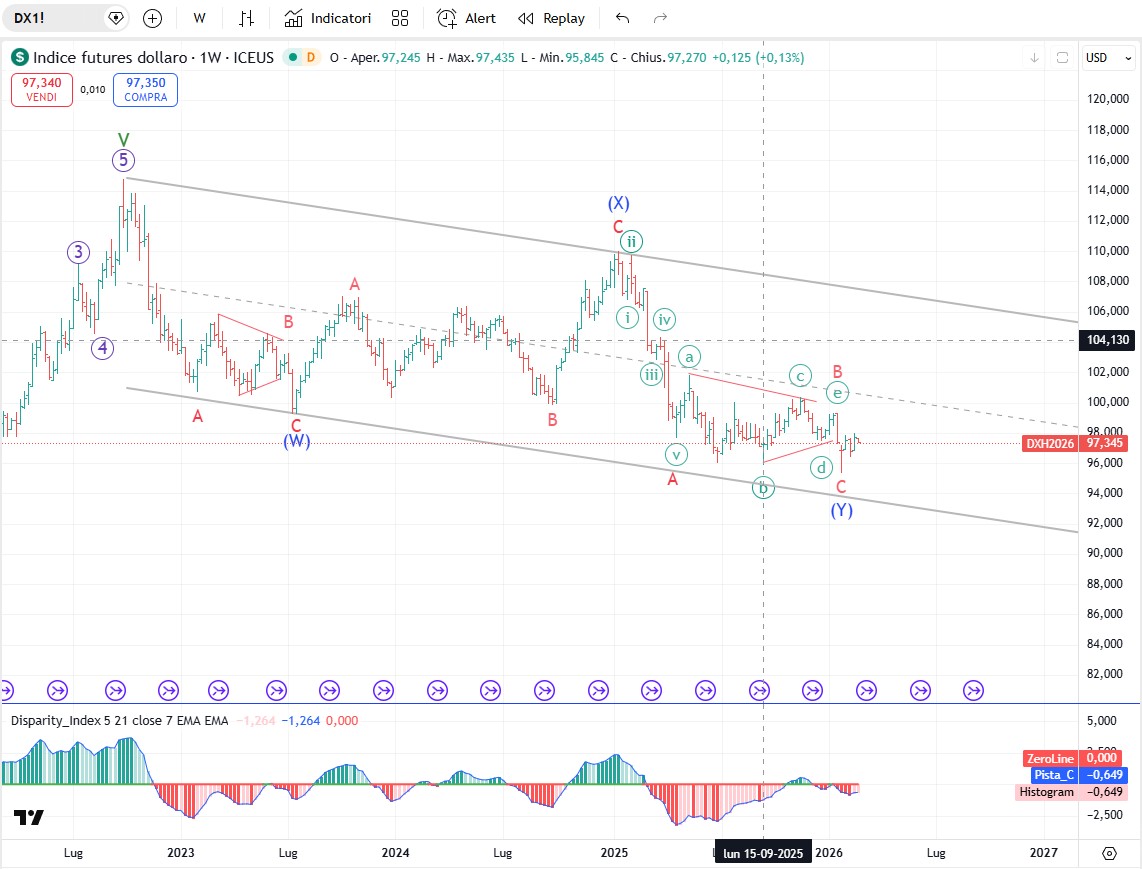Select the blue (Y) wave label
1142x869 pixels.
[842, 510]
